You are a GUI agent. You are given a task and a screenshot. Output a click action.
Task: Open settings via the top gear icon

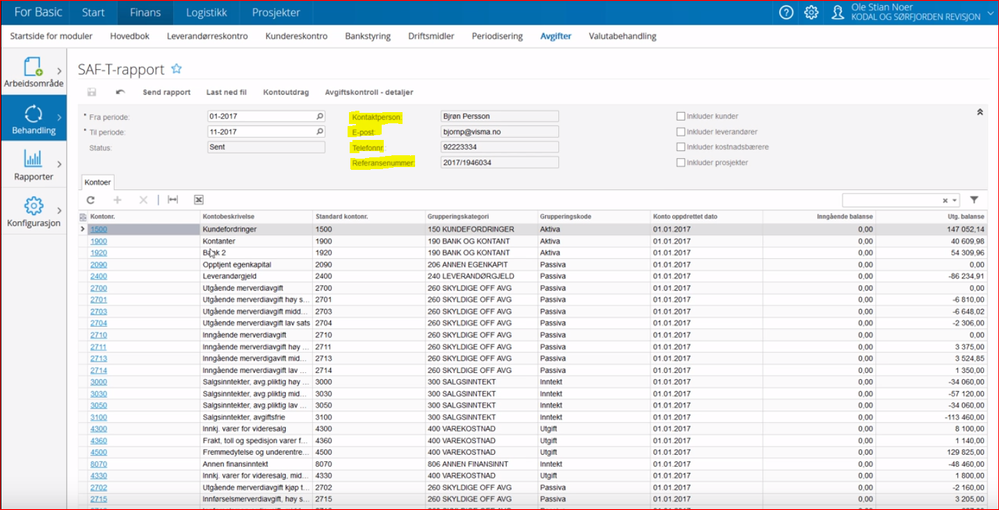[x=811, y=12]
